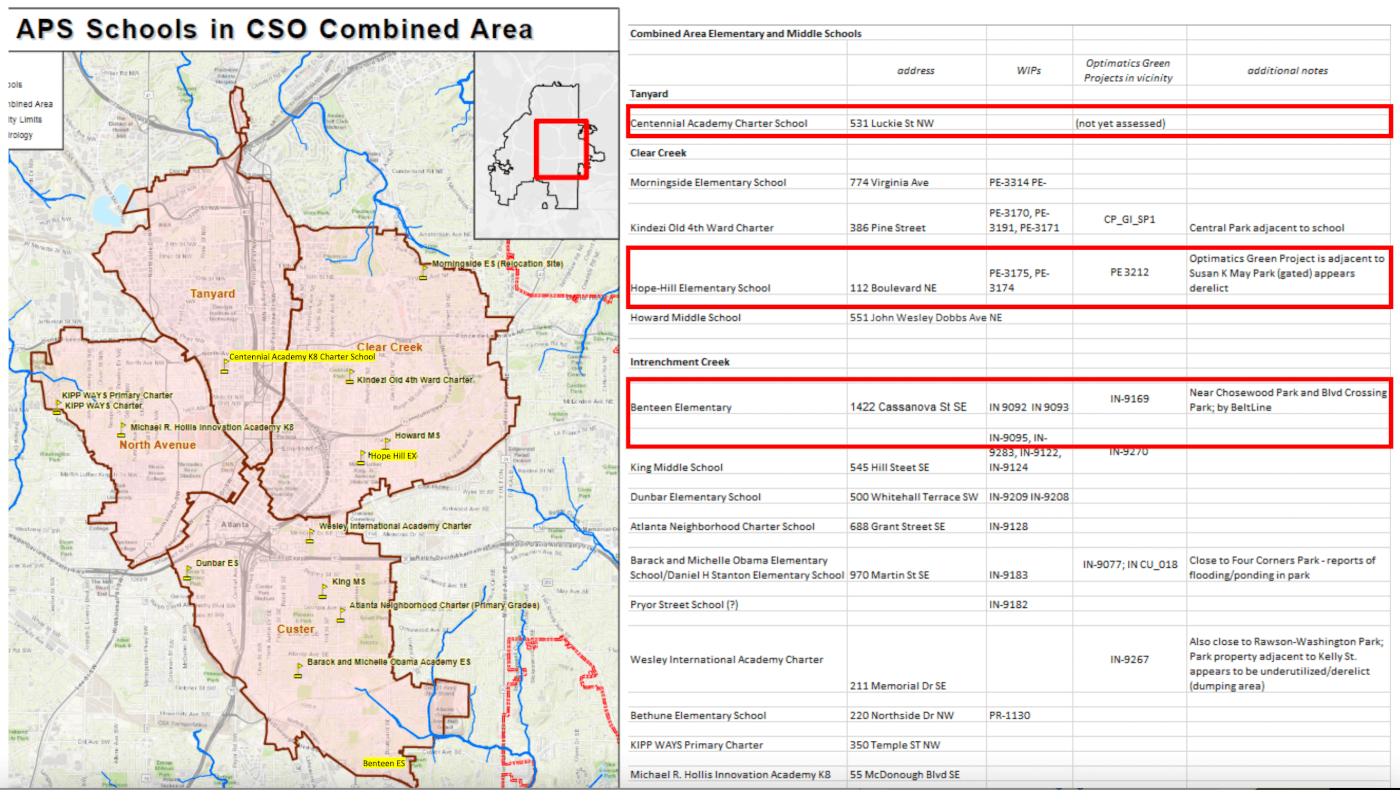Select the Benteen Elementary cell in the table
Screen dimensions: 1400x790
tap(680, 407)
